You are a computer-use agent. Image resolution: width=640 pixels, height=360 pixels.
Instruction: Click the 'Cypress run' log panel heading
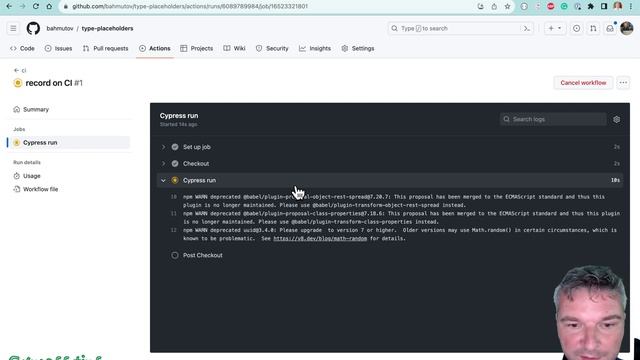179,116
